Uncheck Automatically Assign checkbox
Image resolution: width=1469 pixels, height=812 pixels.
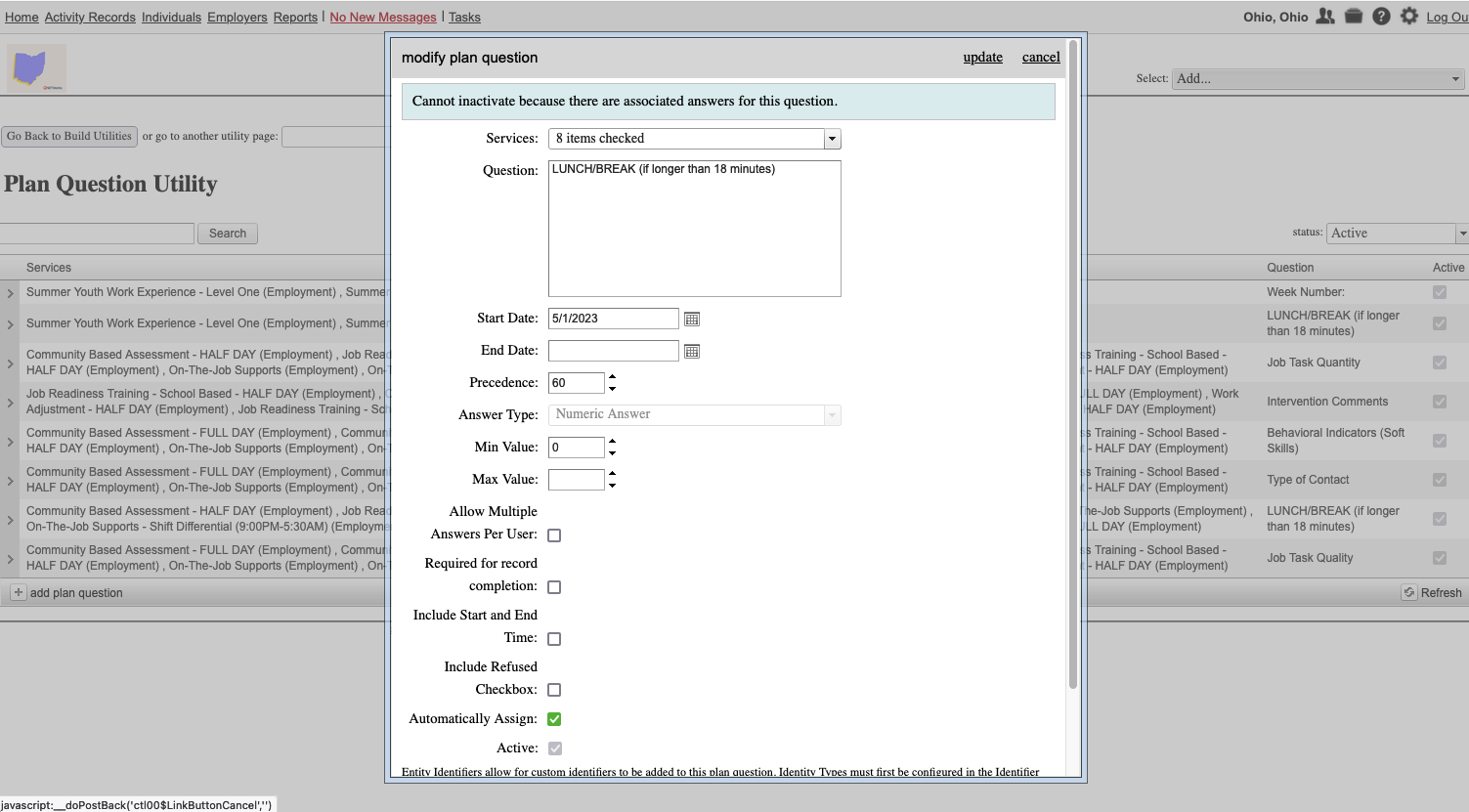point(554,719)
